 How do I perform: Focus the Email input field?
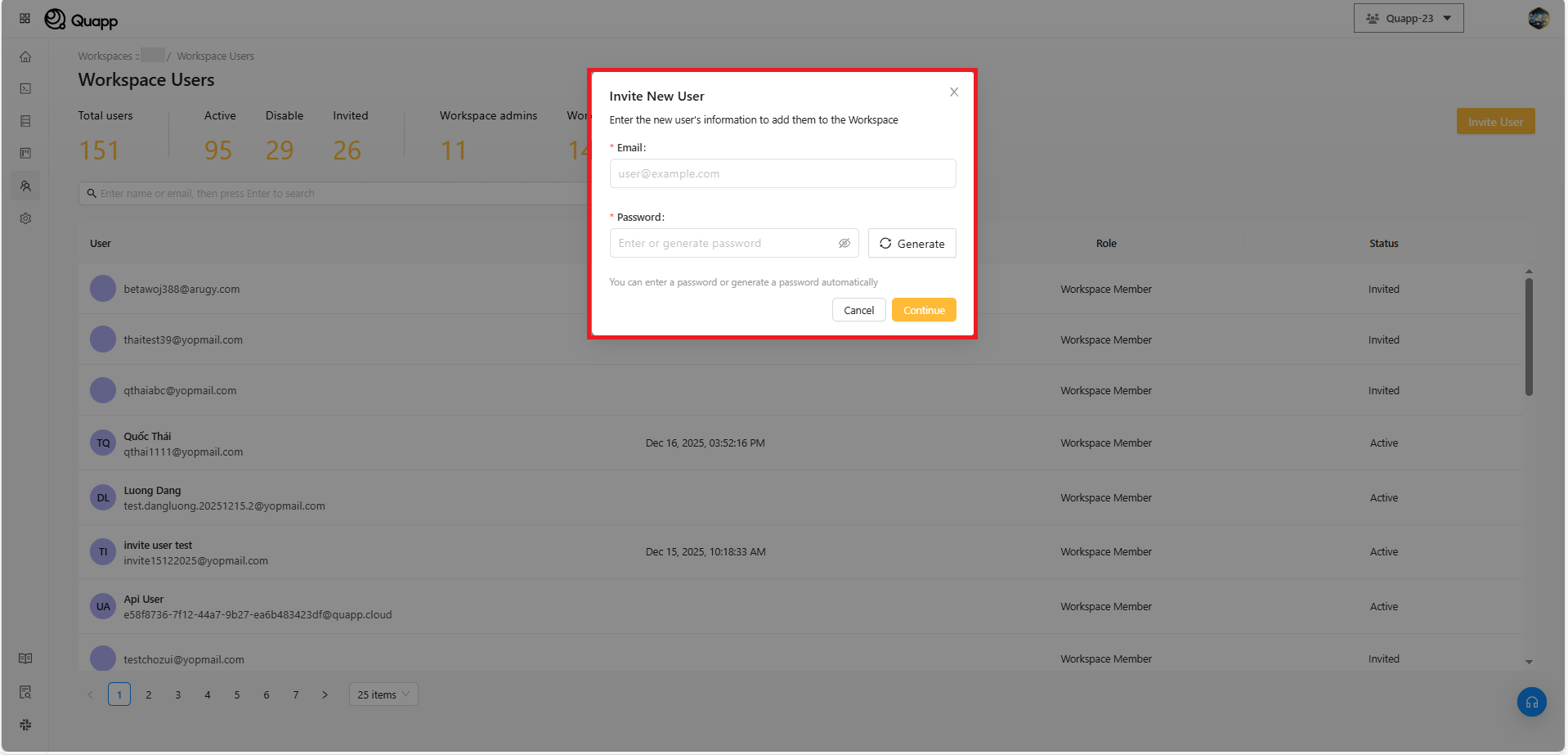coord(782,174)
